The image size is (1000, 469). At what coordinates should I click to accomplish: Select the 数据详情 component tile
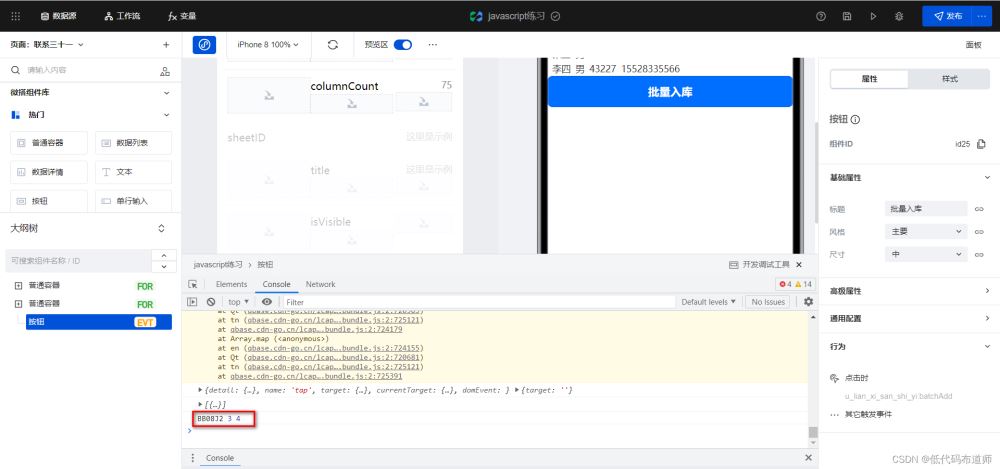coord(49,172)
